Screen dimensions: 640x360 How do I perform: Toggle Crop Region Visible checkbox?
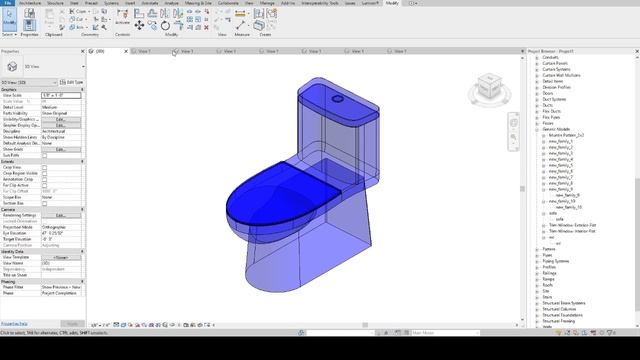point(44,173)
